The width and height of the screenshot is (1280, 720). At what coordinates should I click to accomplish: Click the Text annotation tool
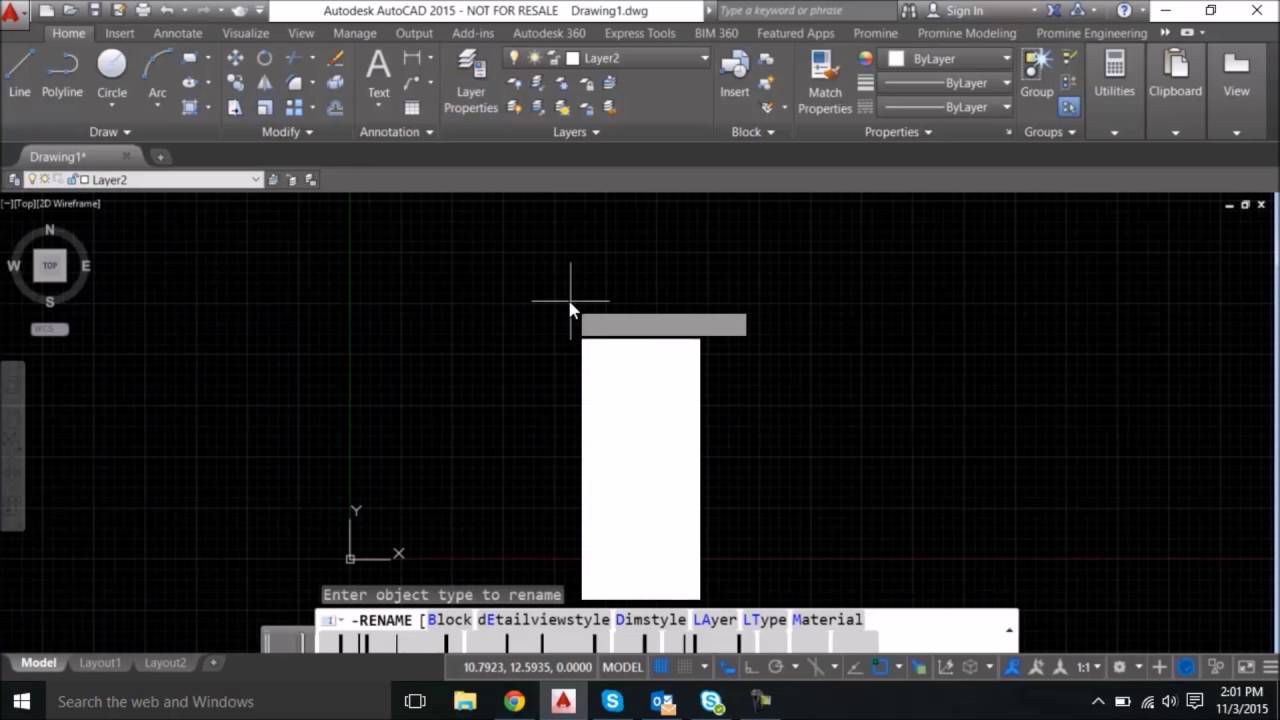coord(378,74)
